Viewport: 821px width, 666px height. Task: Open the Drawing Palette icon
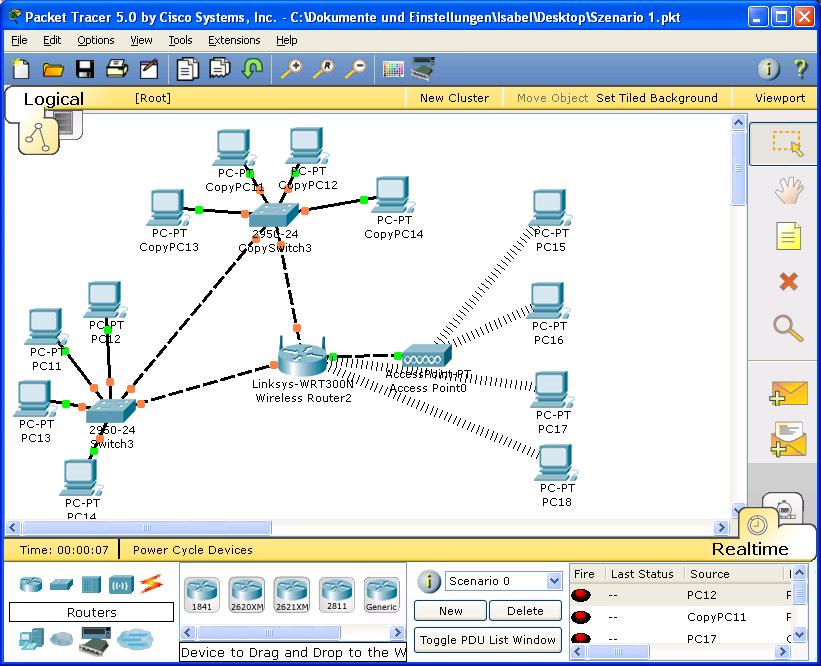(393, 69)
